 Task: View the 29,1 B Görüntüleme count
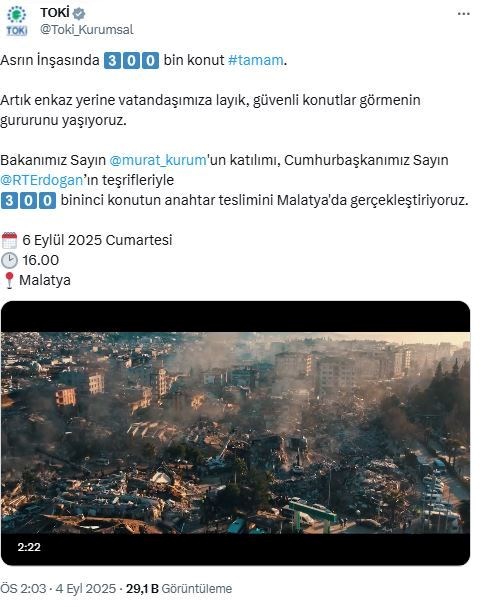pos(179,589)
